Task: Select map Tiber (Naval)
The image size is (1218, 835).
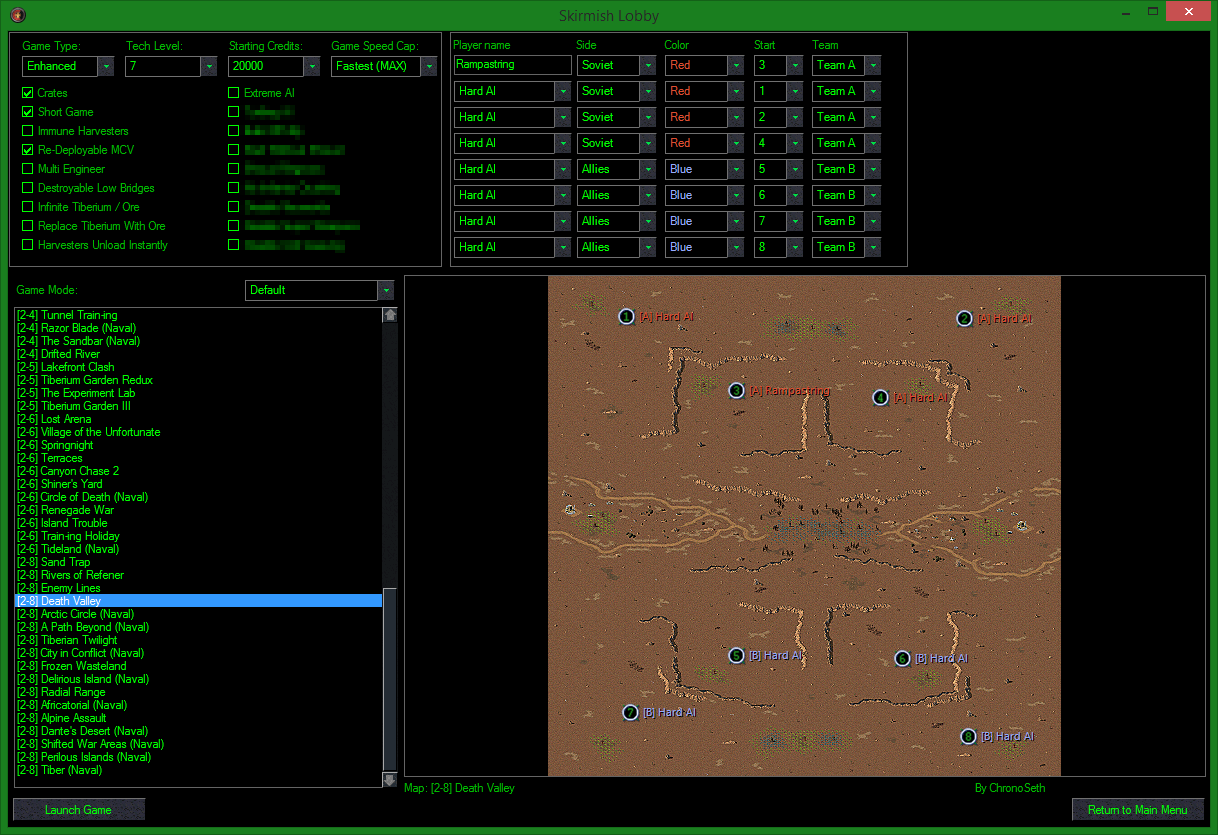Action: 198,770
